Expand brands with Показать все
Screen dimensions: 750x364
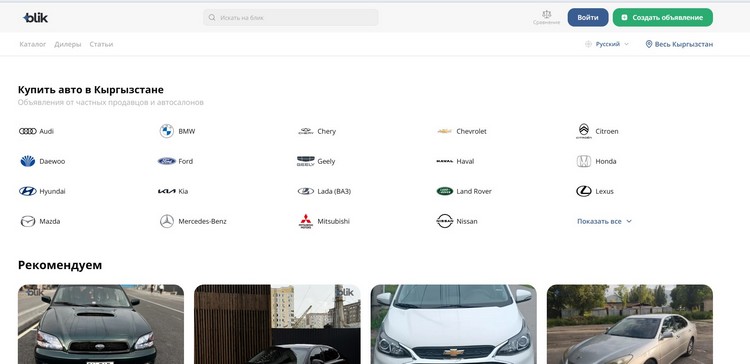point(604,221)
